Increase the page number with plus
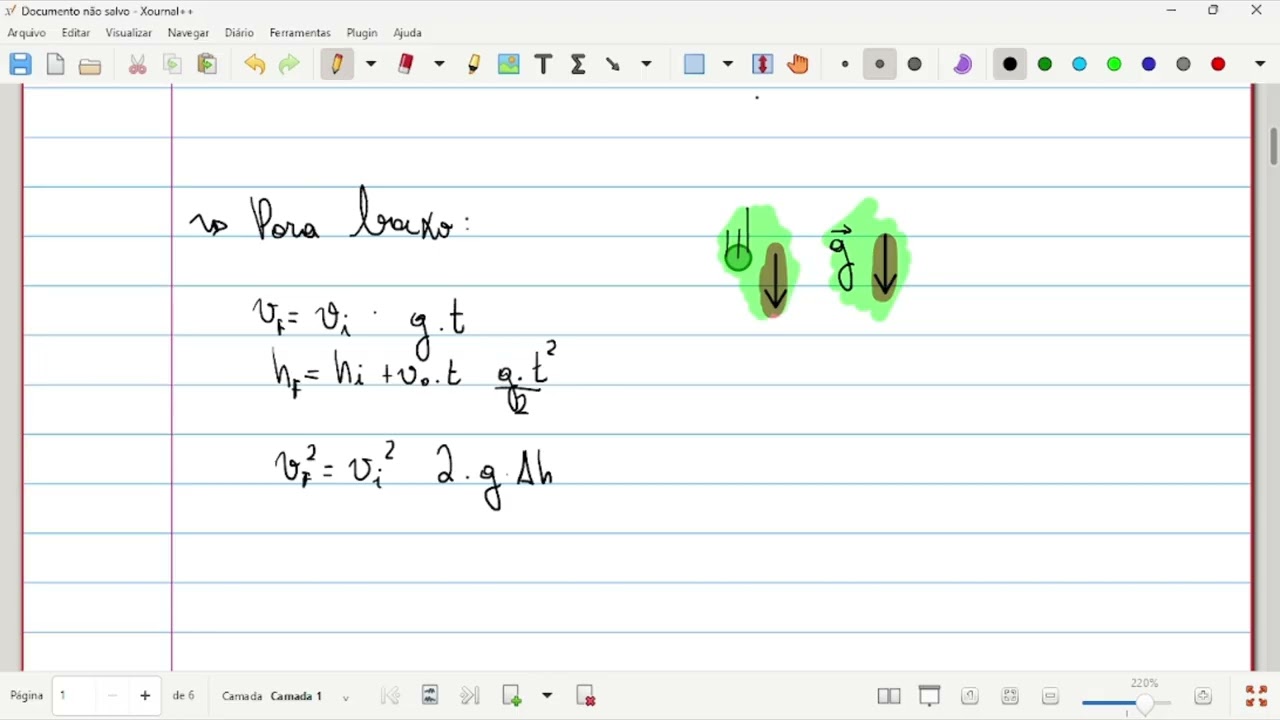The height and width of the screenshot is (720, 1280). pyautogui.click(x=145, y=696)
